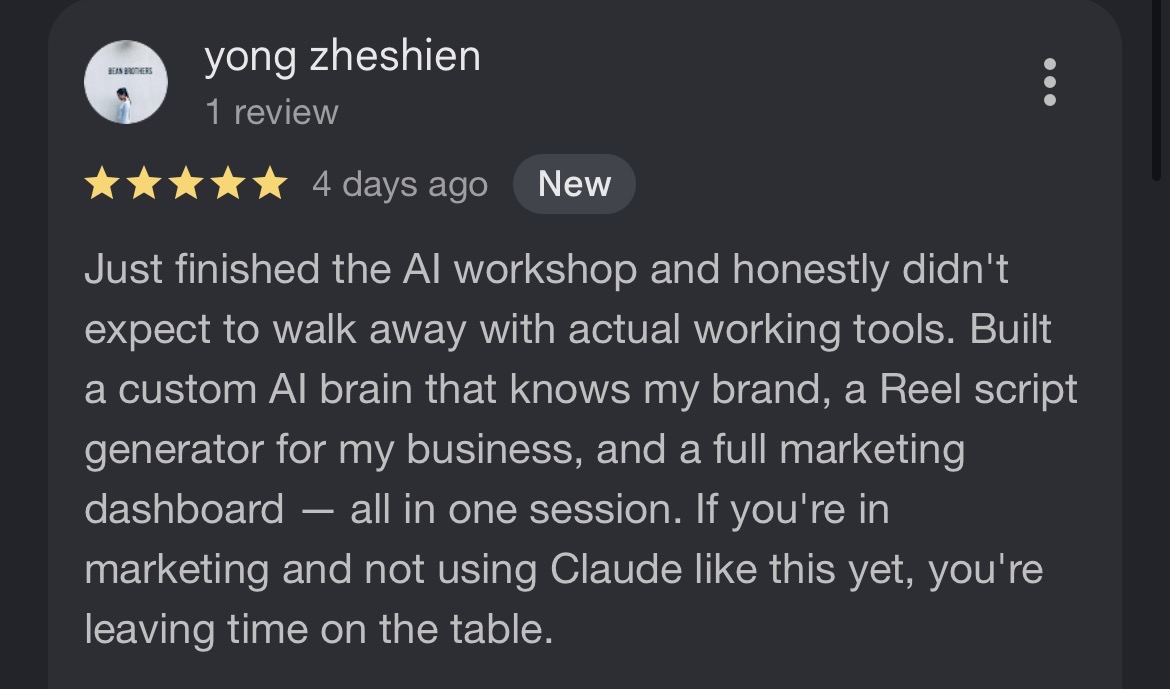Open the reviewer name yong zheshien
The height and width of the screenshot is (689, 1170).
click(x=342, y=57)
